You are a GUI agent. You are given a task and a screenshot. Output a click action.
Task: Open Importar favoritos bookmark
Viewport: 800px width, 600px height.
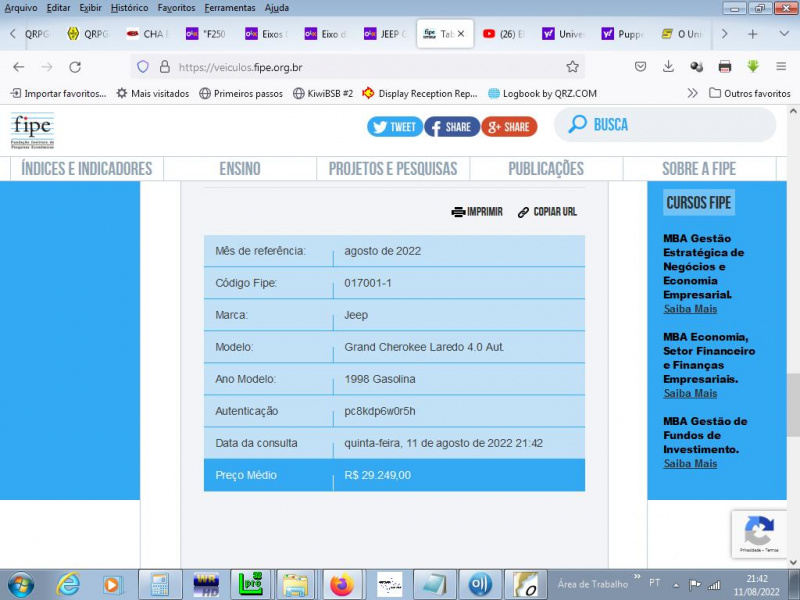59,93
